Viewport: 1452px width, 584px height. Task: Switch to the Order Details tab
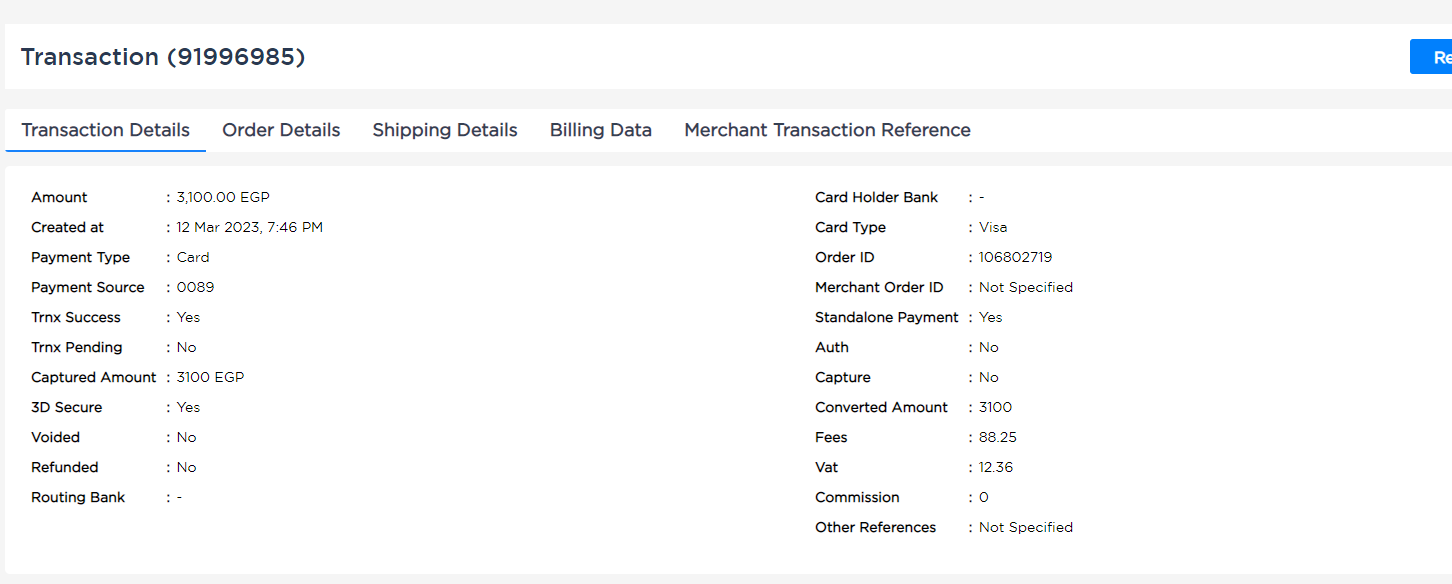281,130
